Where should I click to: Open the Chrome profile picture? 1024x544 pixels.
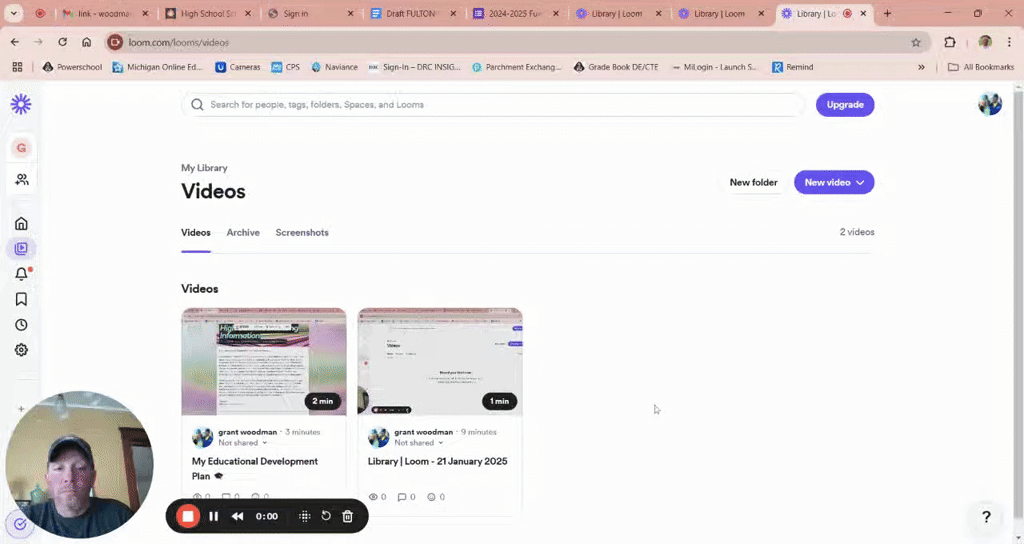click(x=985, y=42)
